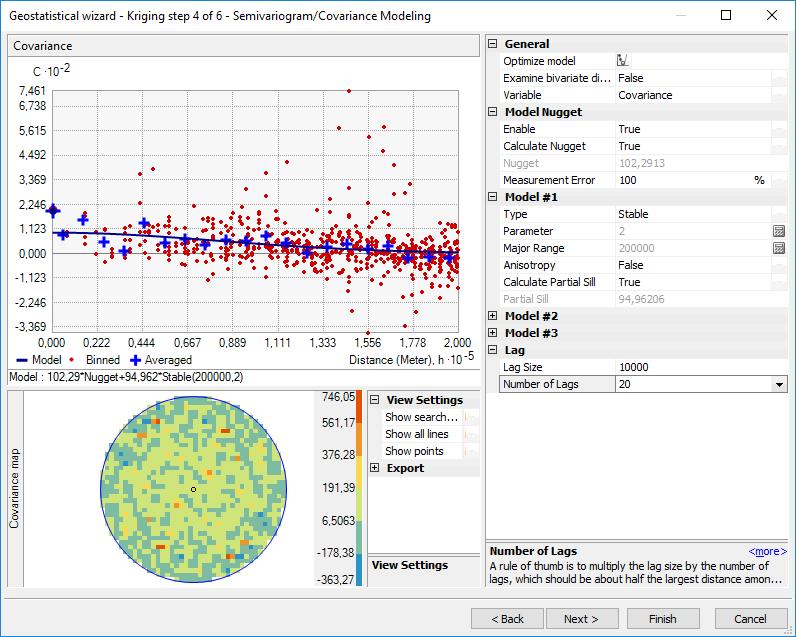Go to previous step with Back button

[507, 619]
